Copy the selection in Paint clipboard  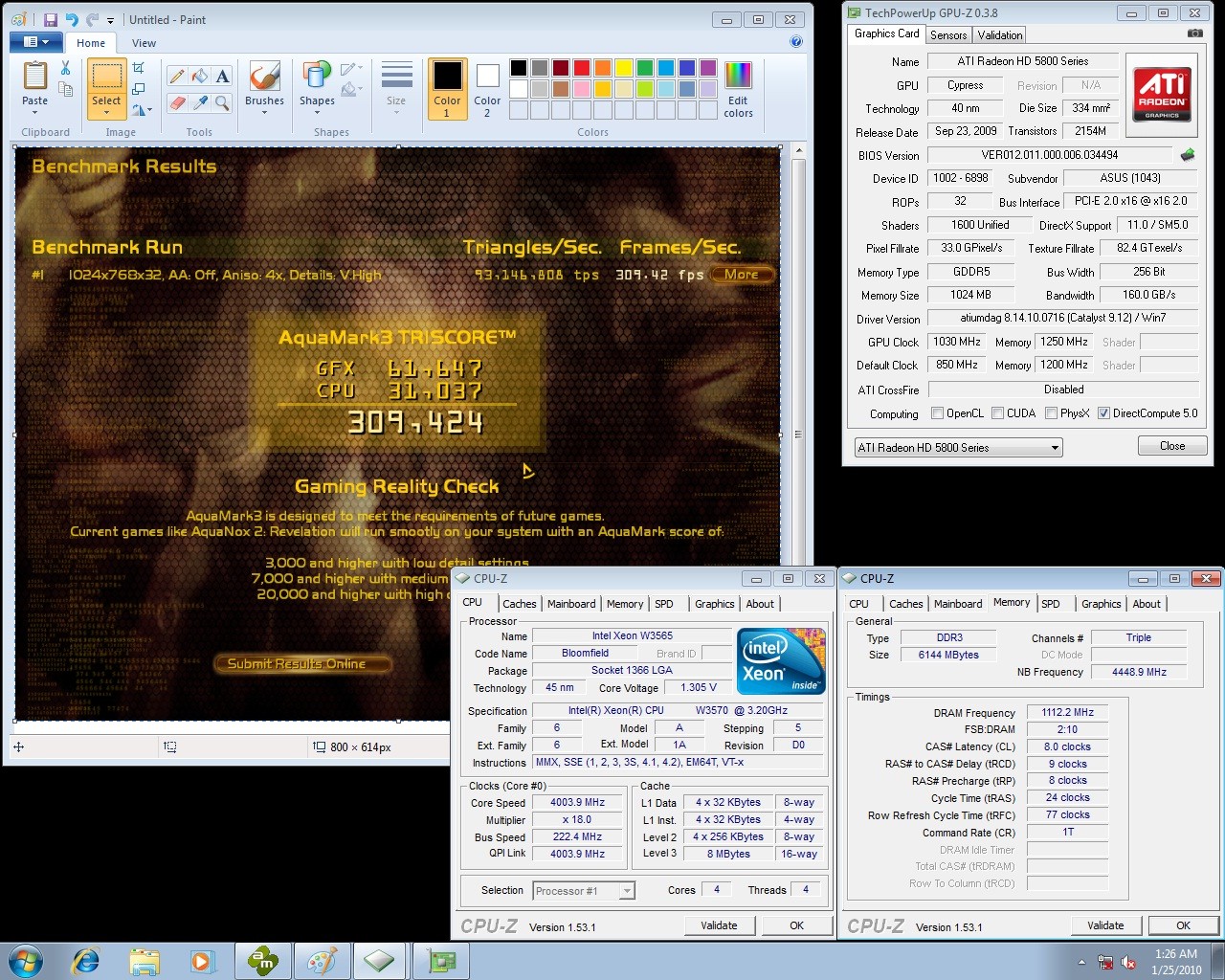65,89
